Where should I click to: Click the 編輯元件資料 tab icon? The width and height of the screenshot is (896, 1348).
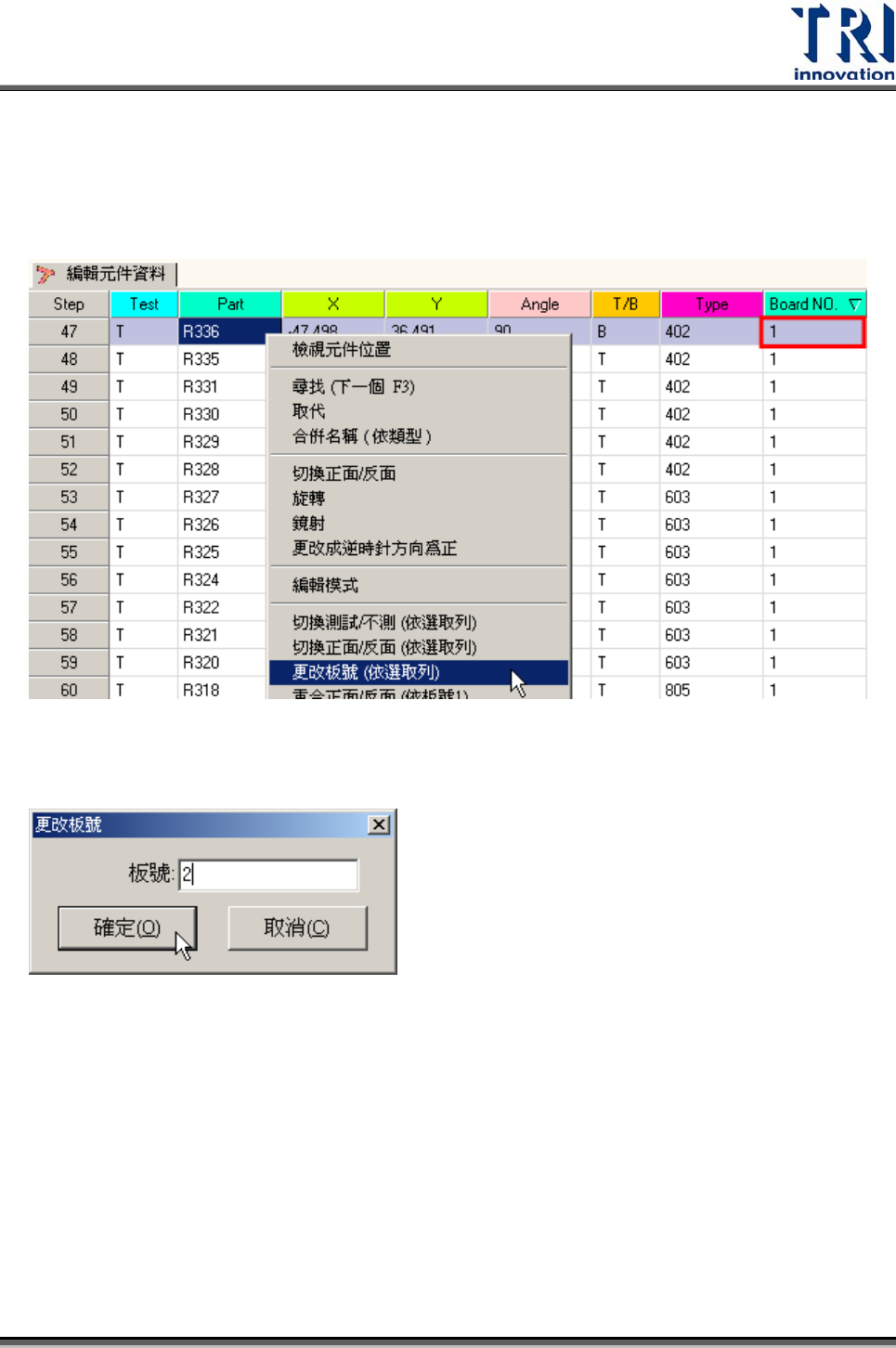[x=45, y=274]
